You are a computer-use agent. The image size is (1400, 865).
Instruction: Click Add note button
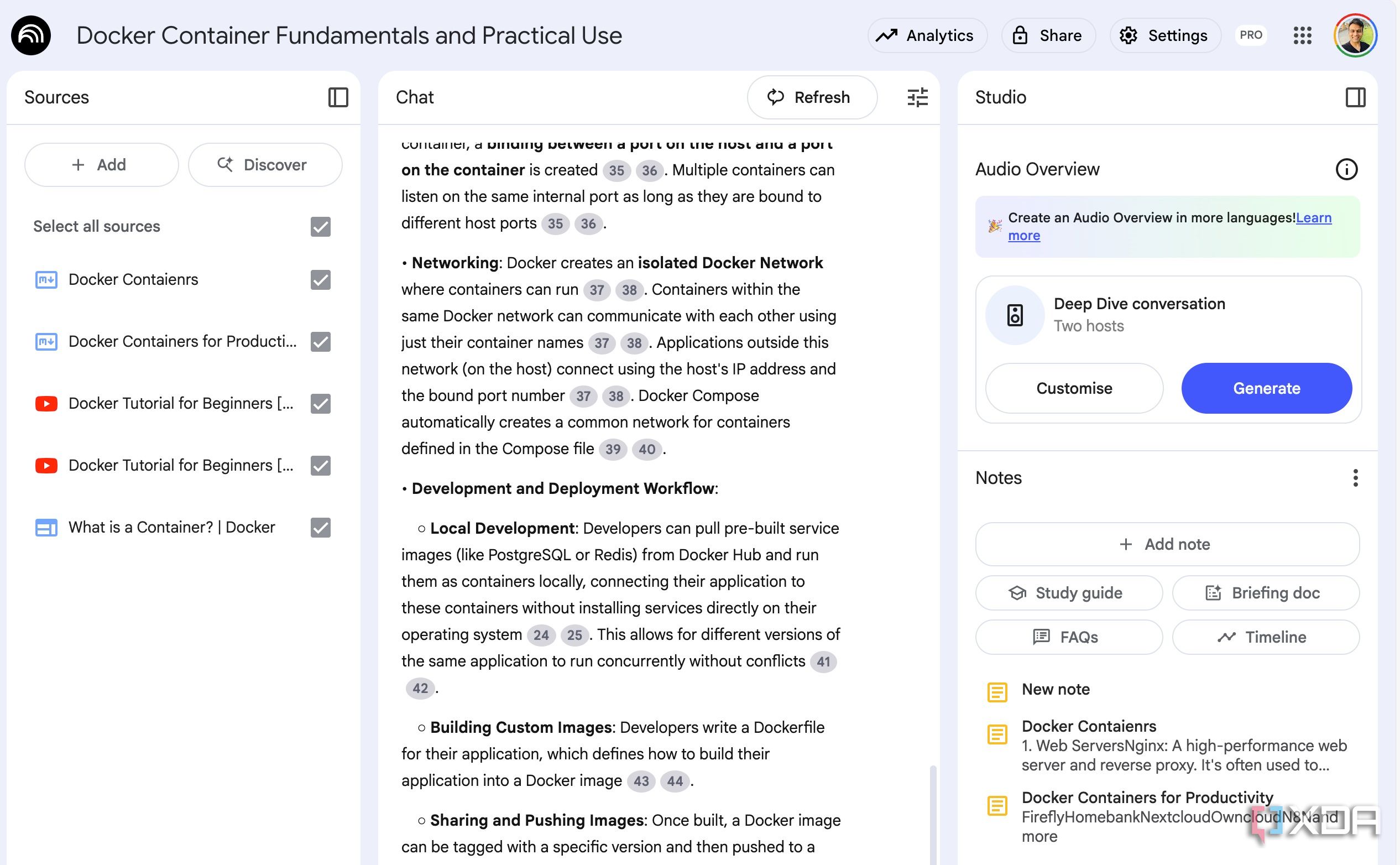point(1167,544)
